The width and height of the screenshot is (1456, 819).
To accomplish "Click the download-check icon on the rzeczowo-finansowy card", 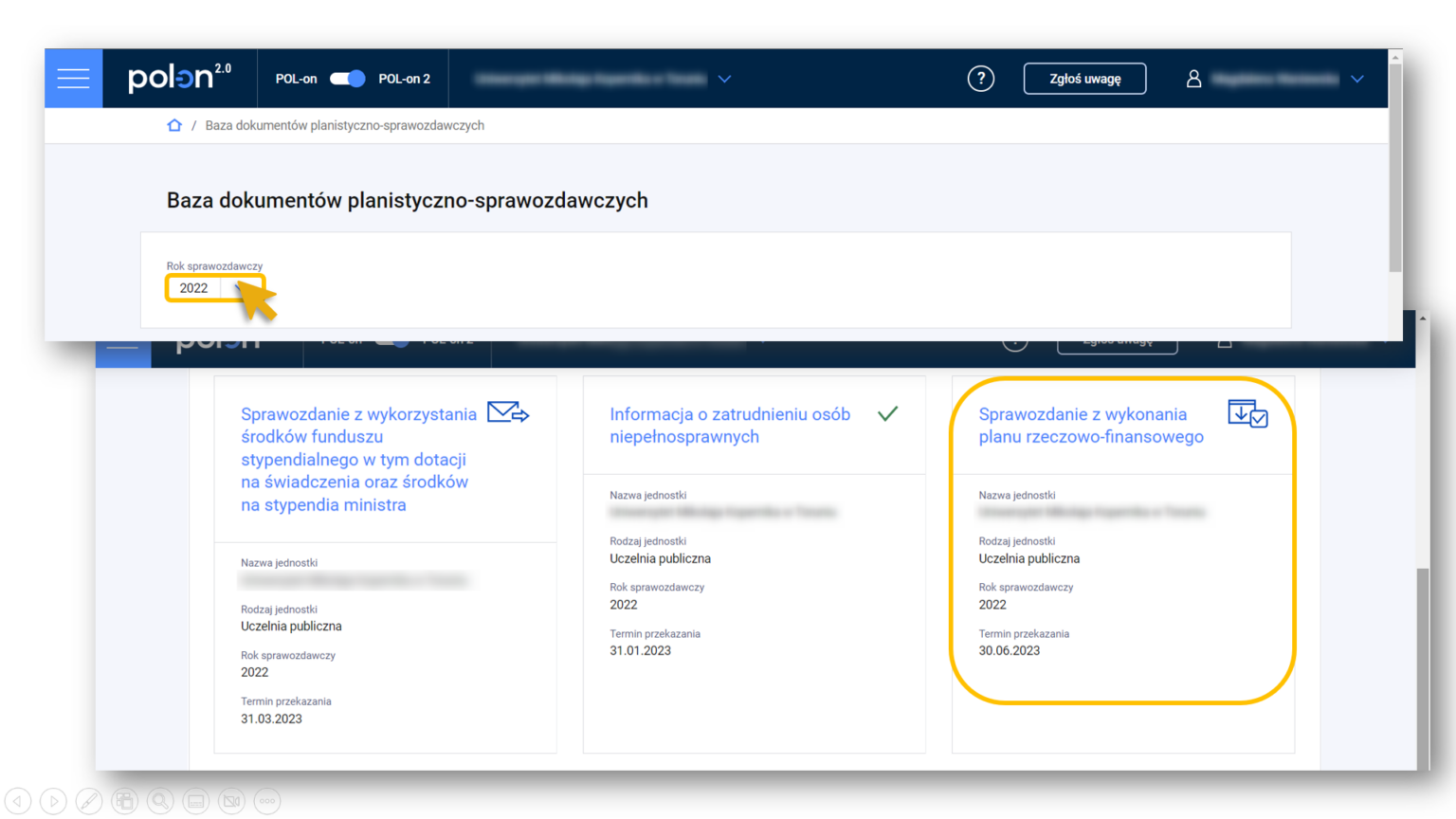I will pos(1247,413).
